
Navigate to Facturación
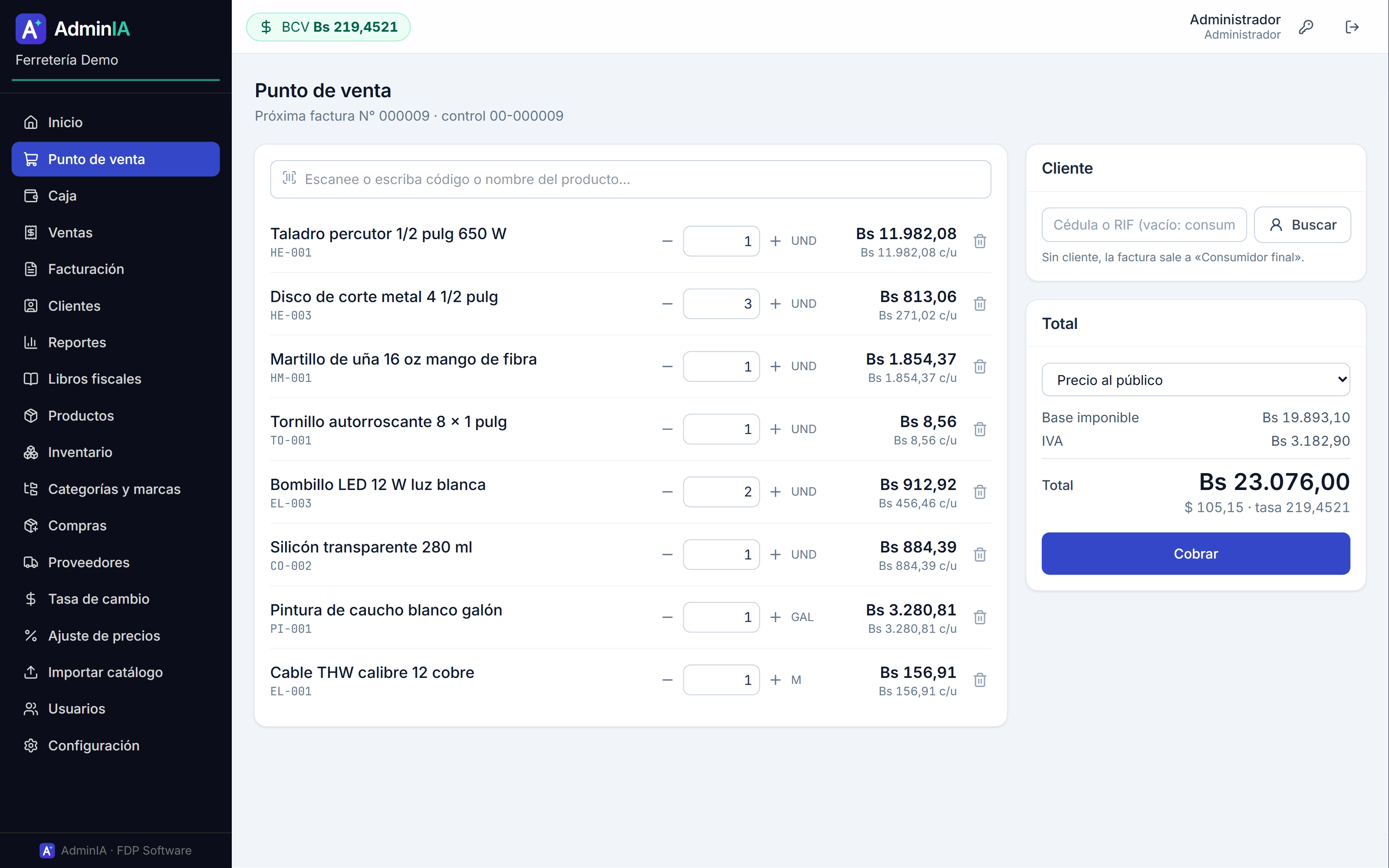(x=115, y=269)
